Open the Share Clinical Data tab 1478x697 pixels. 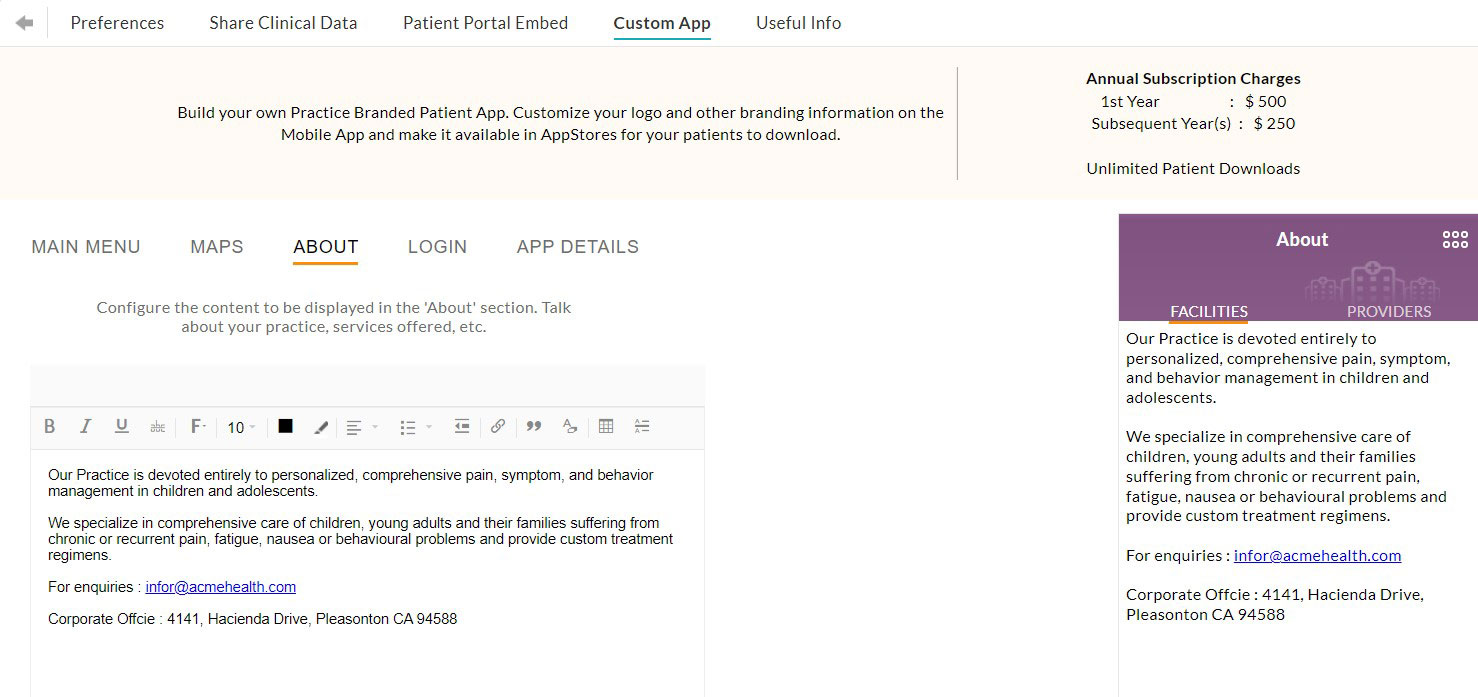[x=283, y=23]
